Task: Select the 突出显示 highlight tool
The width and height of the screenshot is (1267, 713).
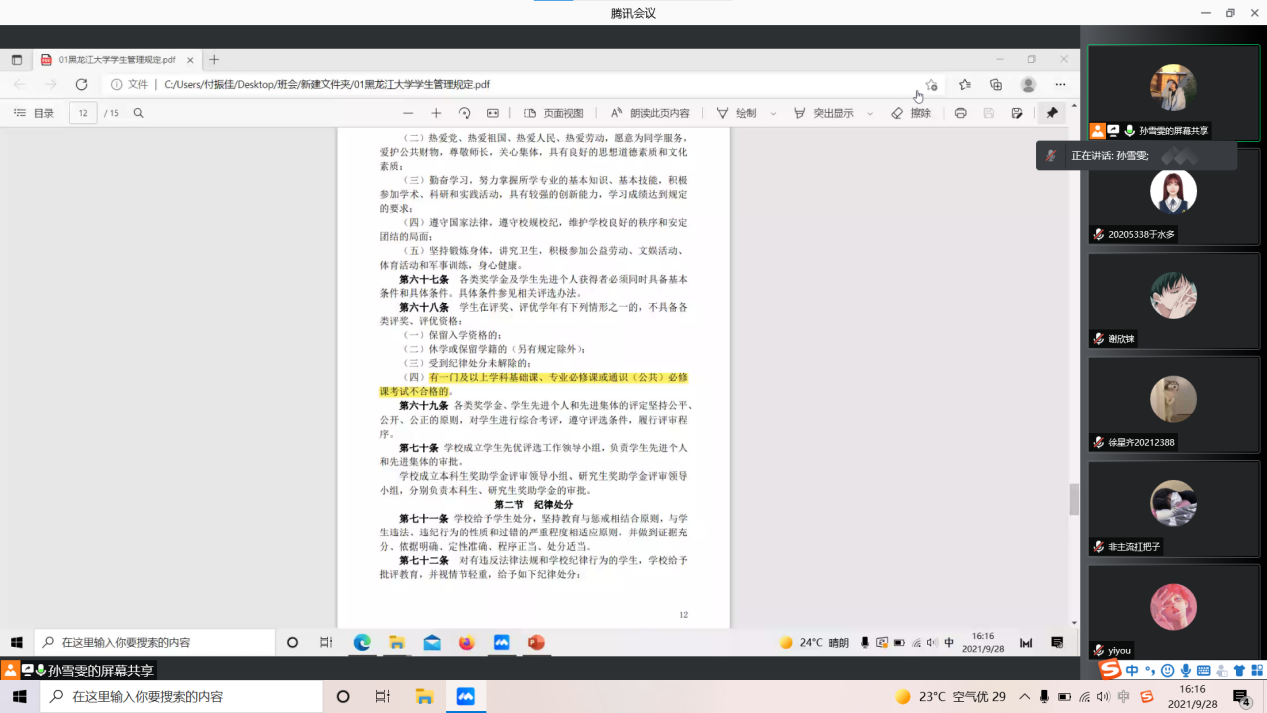Action: pyautogui.click(x=823, y=113)
